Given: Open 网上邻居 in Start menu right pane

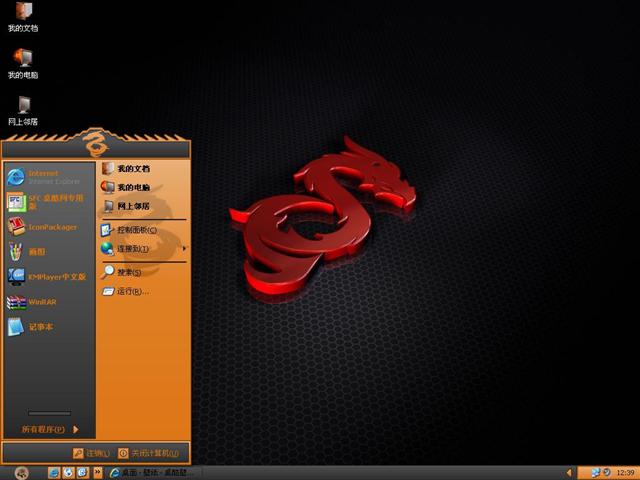Looking at the screenshot, I should pos(144,206).
